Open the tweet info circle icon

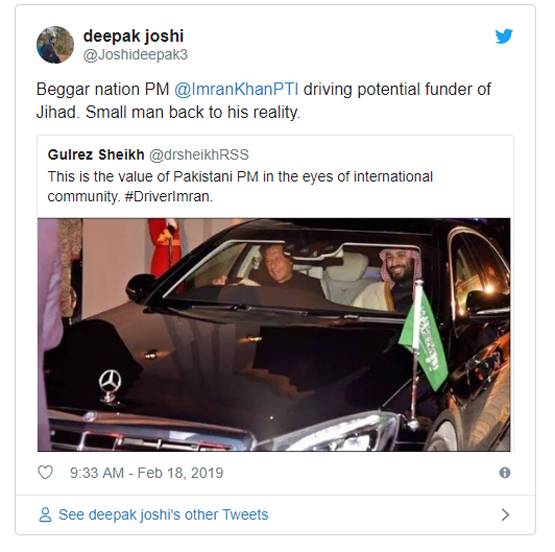pos(504,473)
